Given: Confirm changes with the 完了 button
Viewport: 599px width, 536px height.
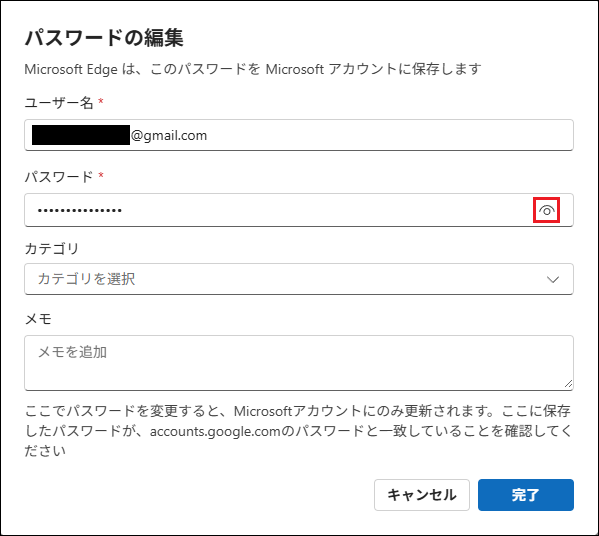Looking at the screenshot, I should [x=526, y=495].
